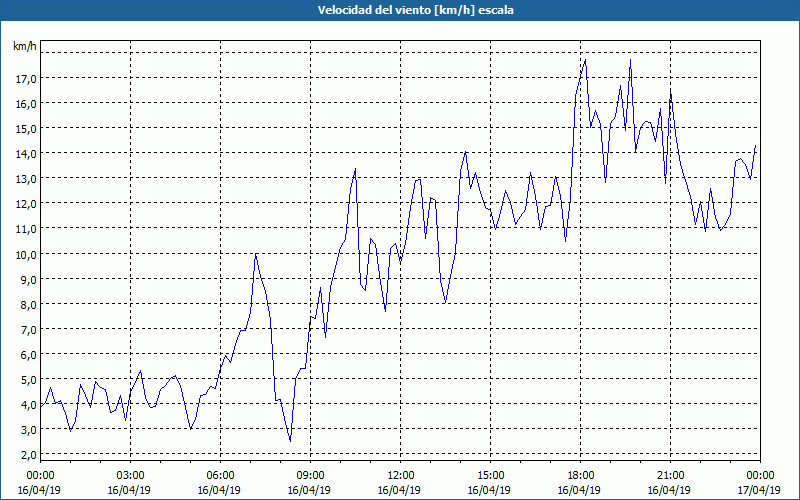Click the '03:00' time label

(131, 476)
